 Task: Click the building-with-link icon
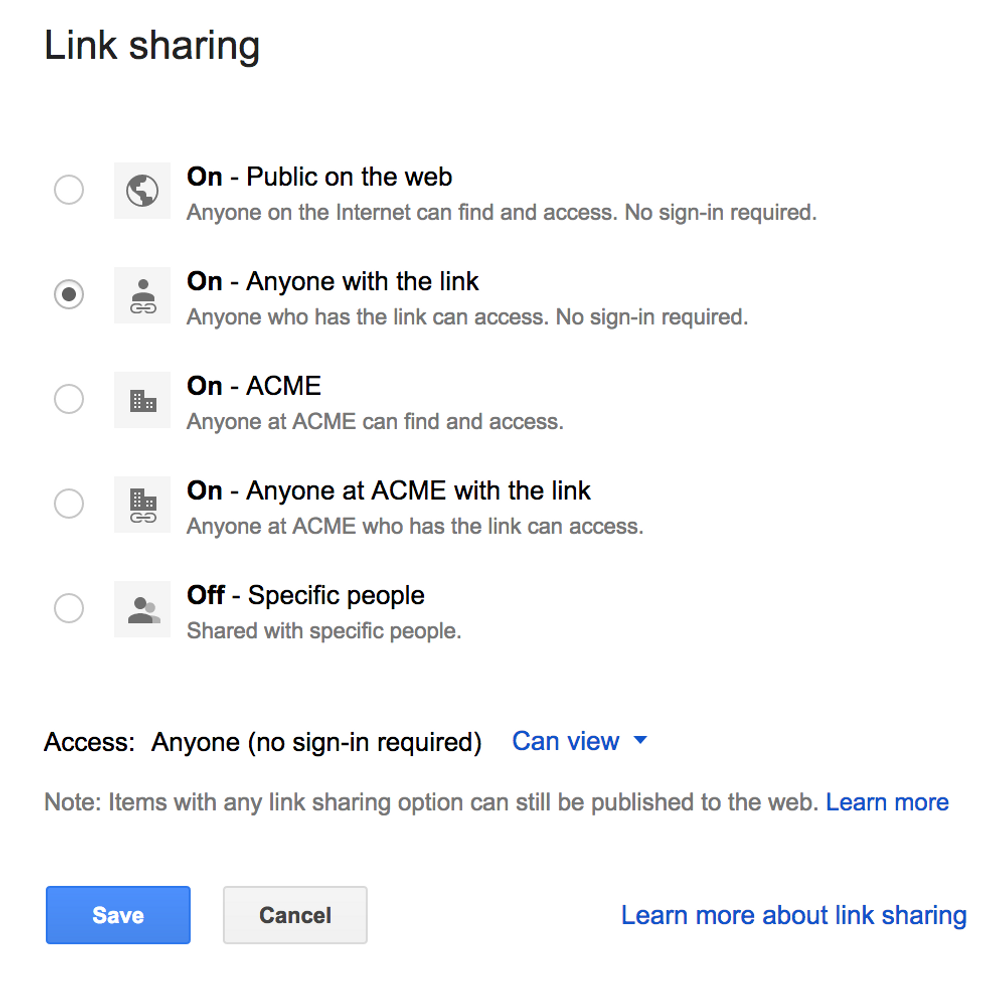(142, 504)
